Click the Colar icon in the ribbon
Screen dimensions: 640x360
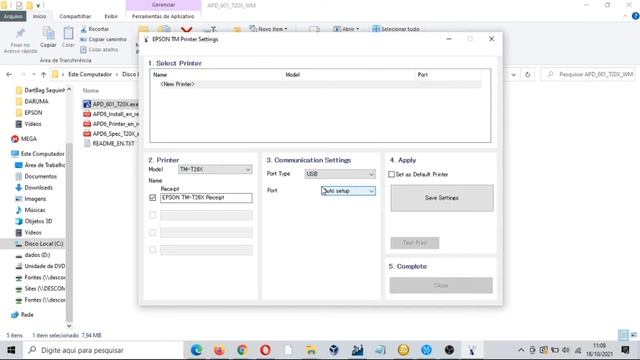(x=68, y=37)
